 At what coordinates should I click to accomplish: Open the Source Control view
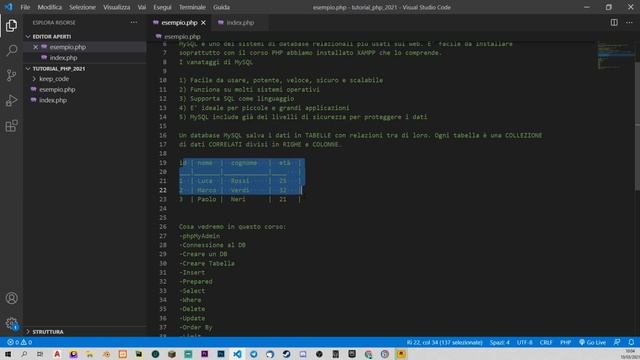coord(11,75)
